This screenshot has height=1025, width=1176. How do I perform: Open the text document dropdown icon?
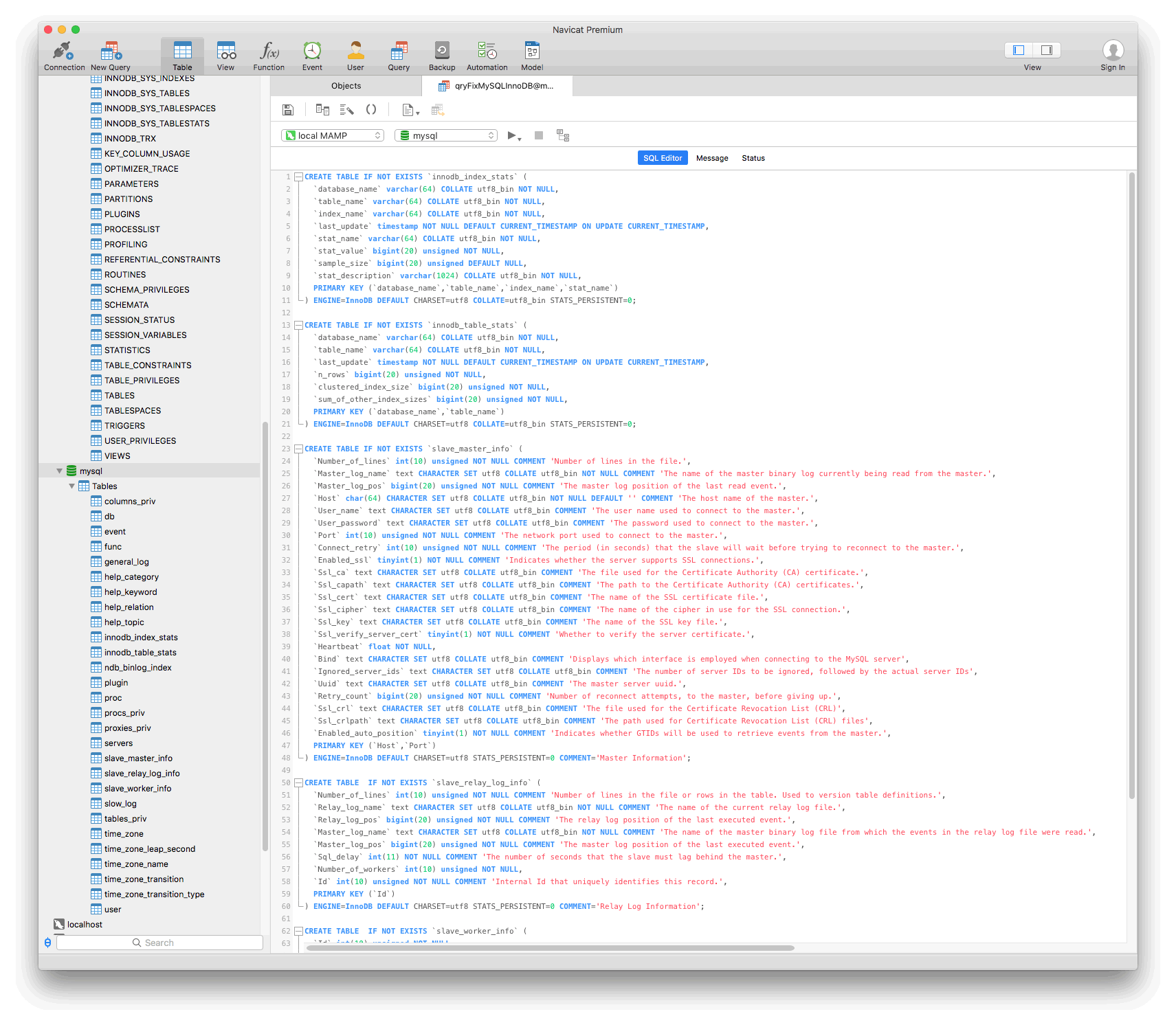tap(410, 110)
